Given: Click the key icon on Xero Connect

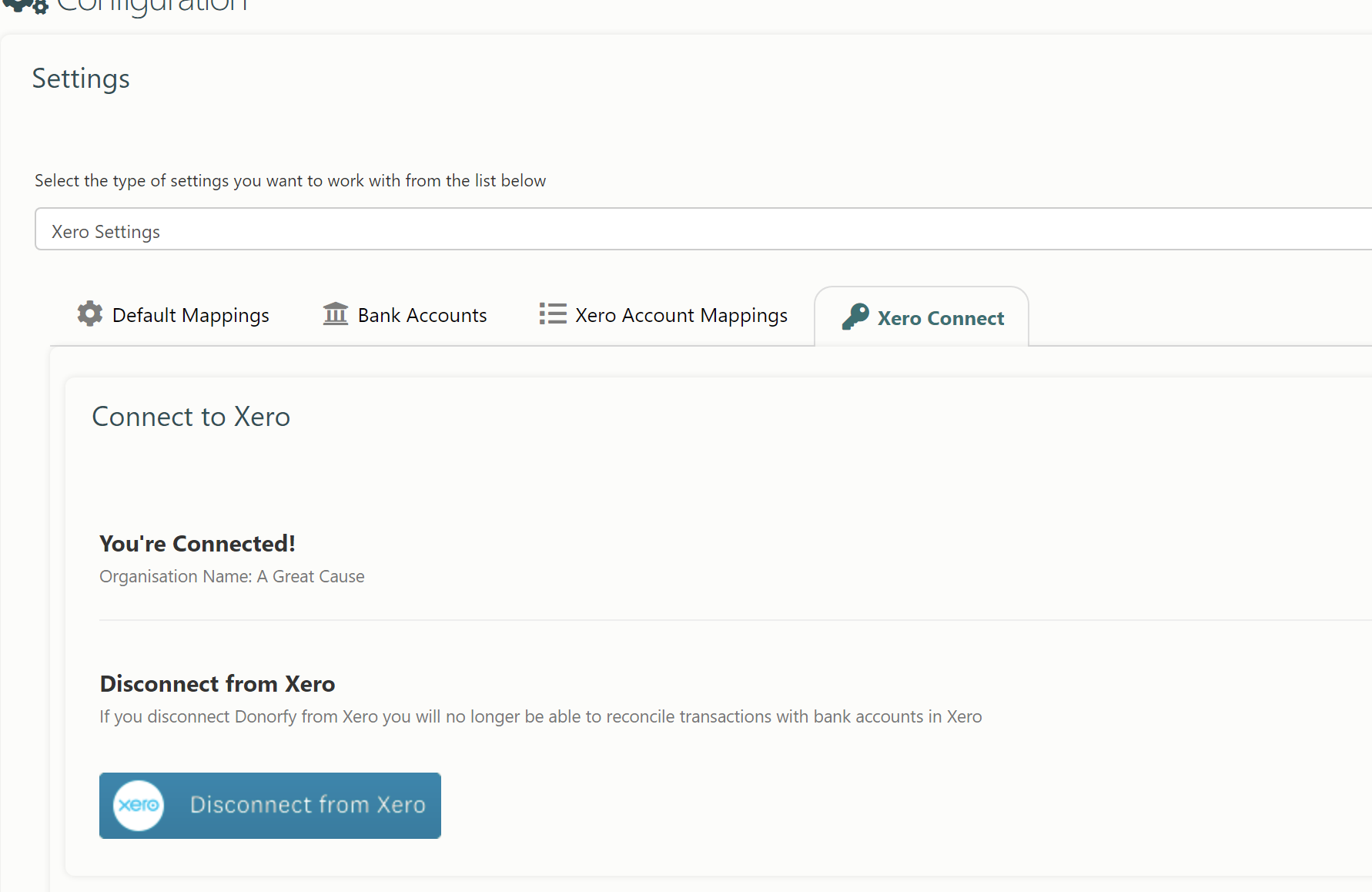Looking at the screenshot, I should pos(855,316).
